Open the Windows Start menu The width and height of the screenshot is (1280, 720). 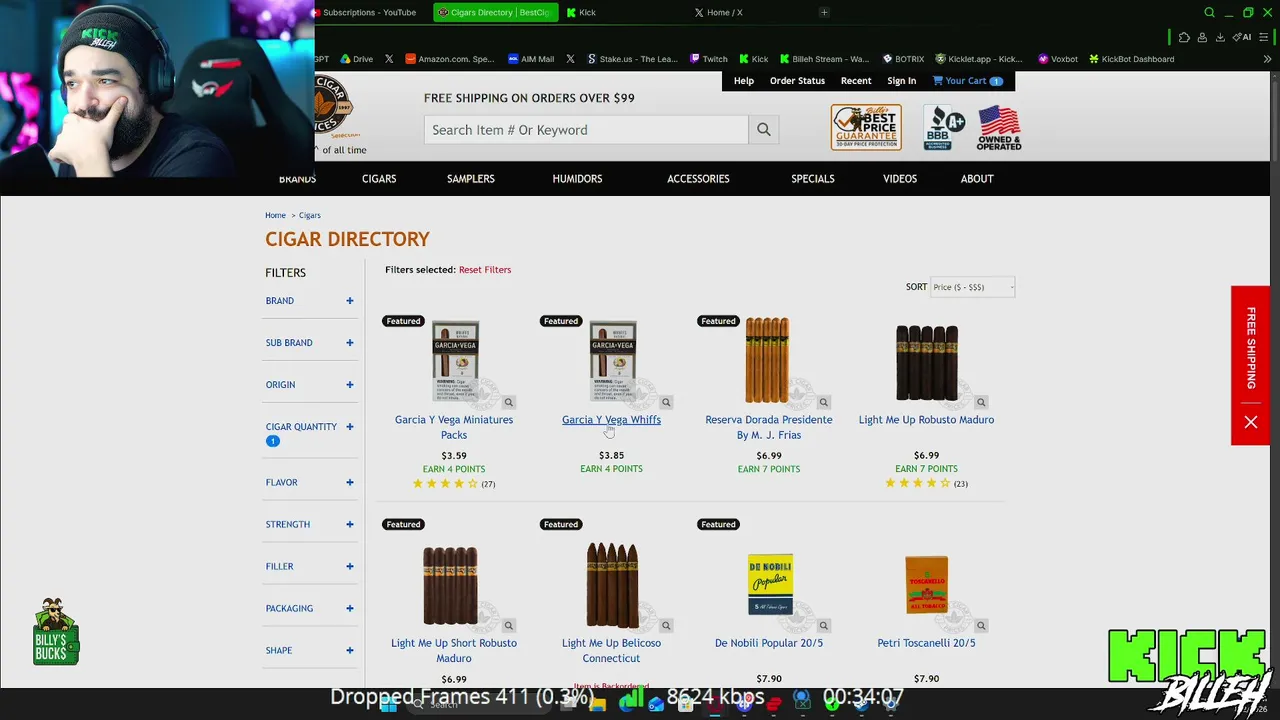point(388,704)
